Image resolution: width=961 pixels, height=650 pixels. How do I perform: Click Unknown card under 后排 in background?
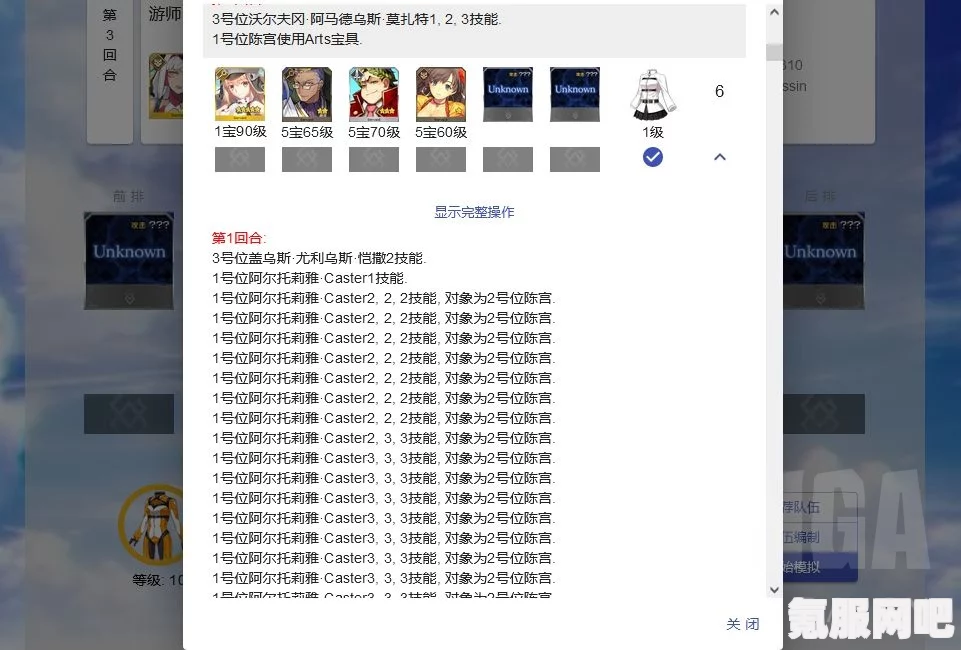(824, 260)
